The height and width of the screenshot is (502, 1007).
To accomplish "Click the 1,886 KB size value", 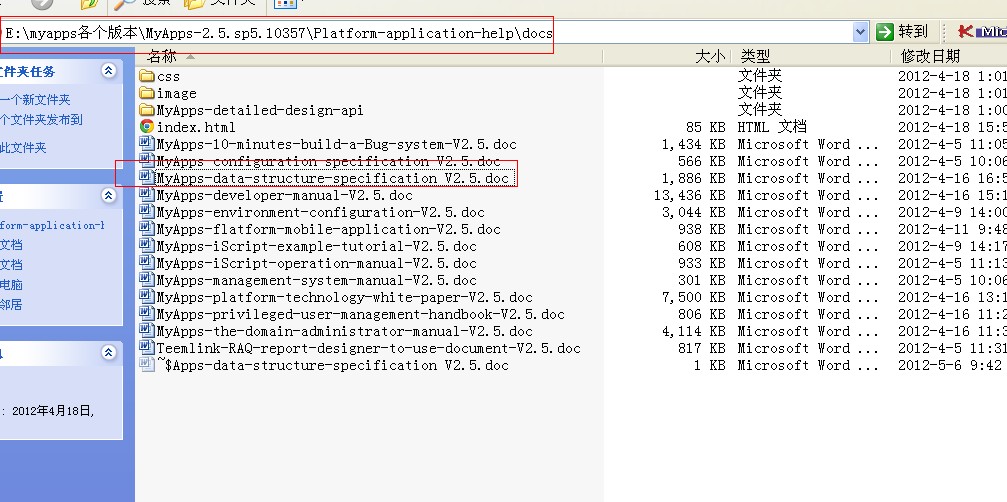I will pos(694,178).
